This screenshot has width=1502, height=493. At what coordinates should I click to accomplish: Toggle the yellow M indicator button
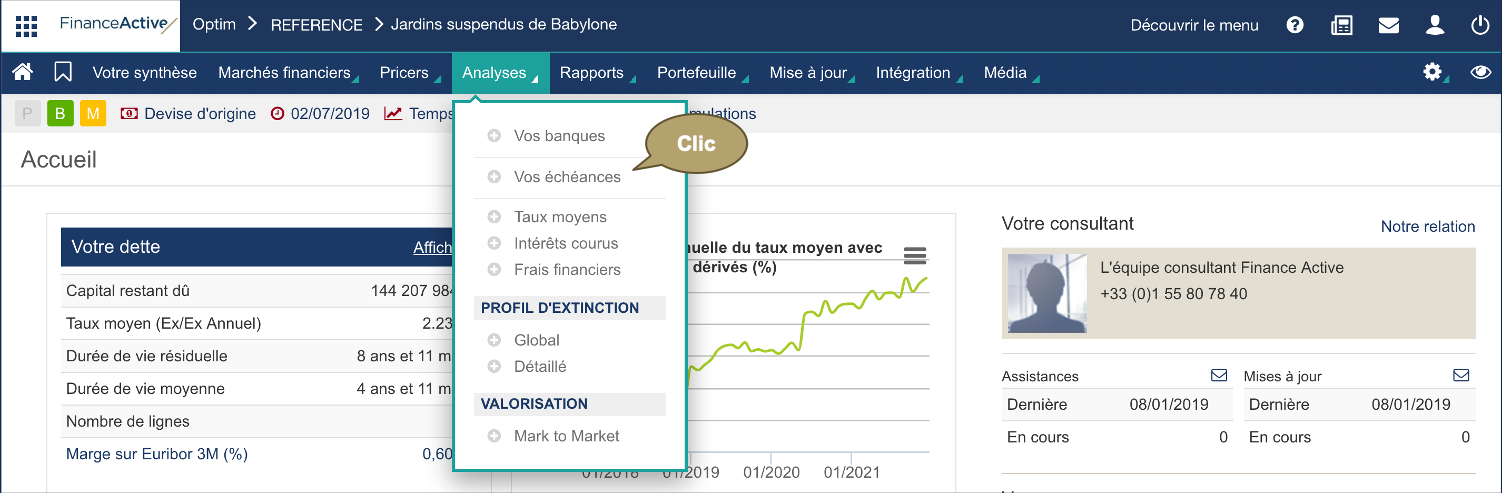[93, 114]
